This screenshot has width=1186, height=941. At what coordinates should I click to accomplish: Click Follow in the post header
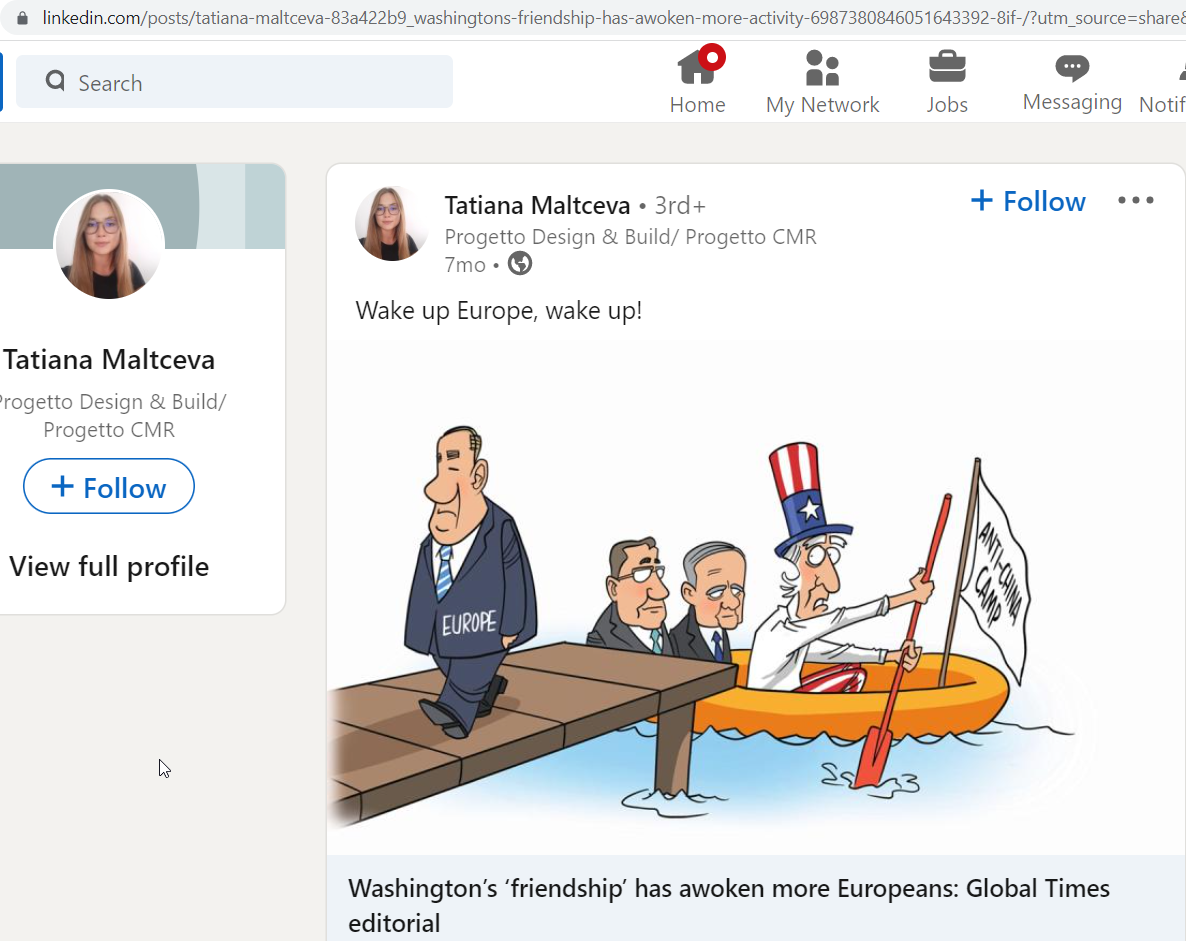[x=1028, y=201]
